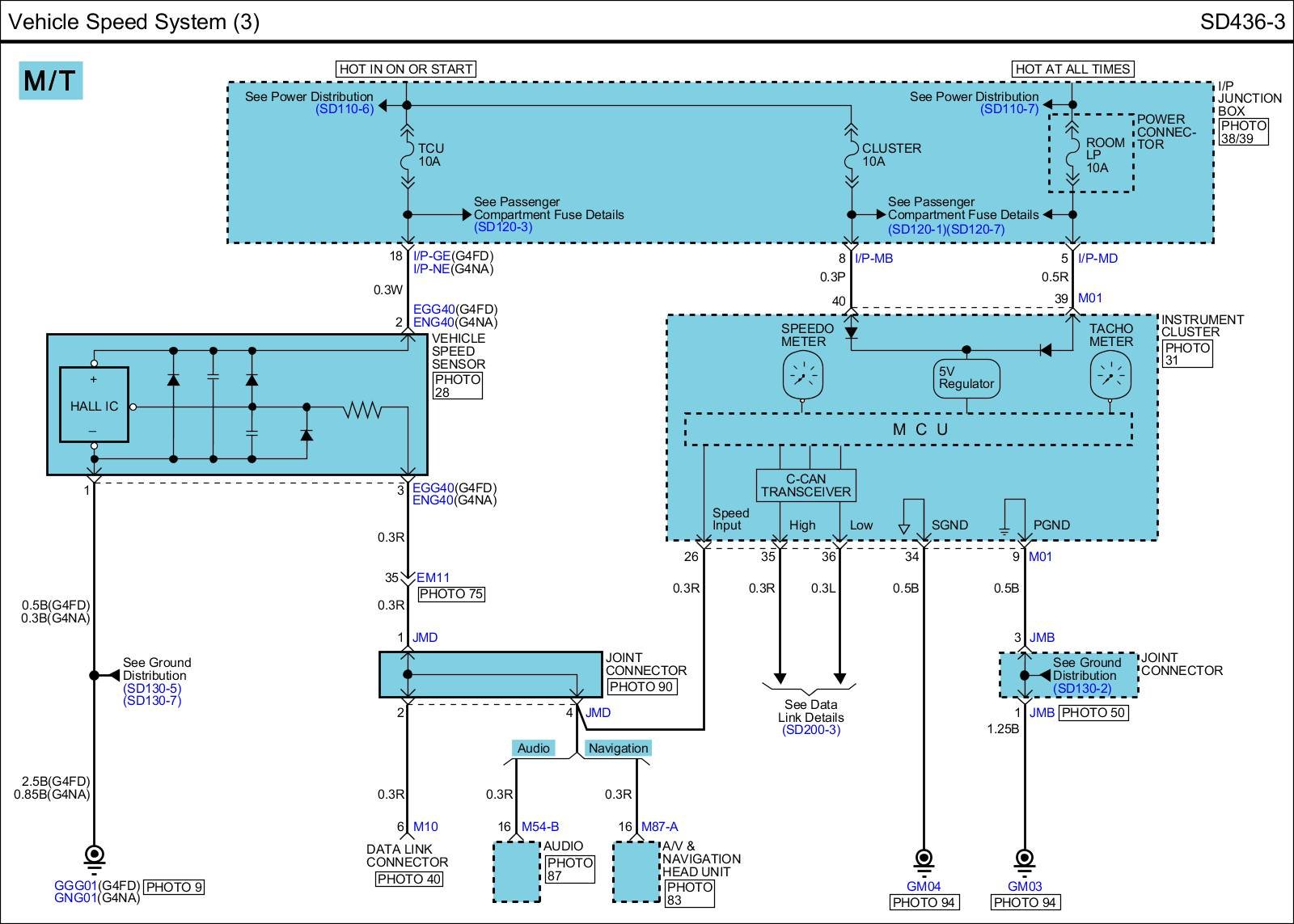
Task: Open the PHOTO 28 box for the speed sensor
Action: coord(458,386)
